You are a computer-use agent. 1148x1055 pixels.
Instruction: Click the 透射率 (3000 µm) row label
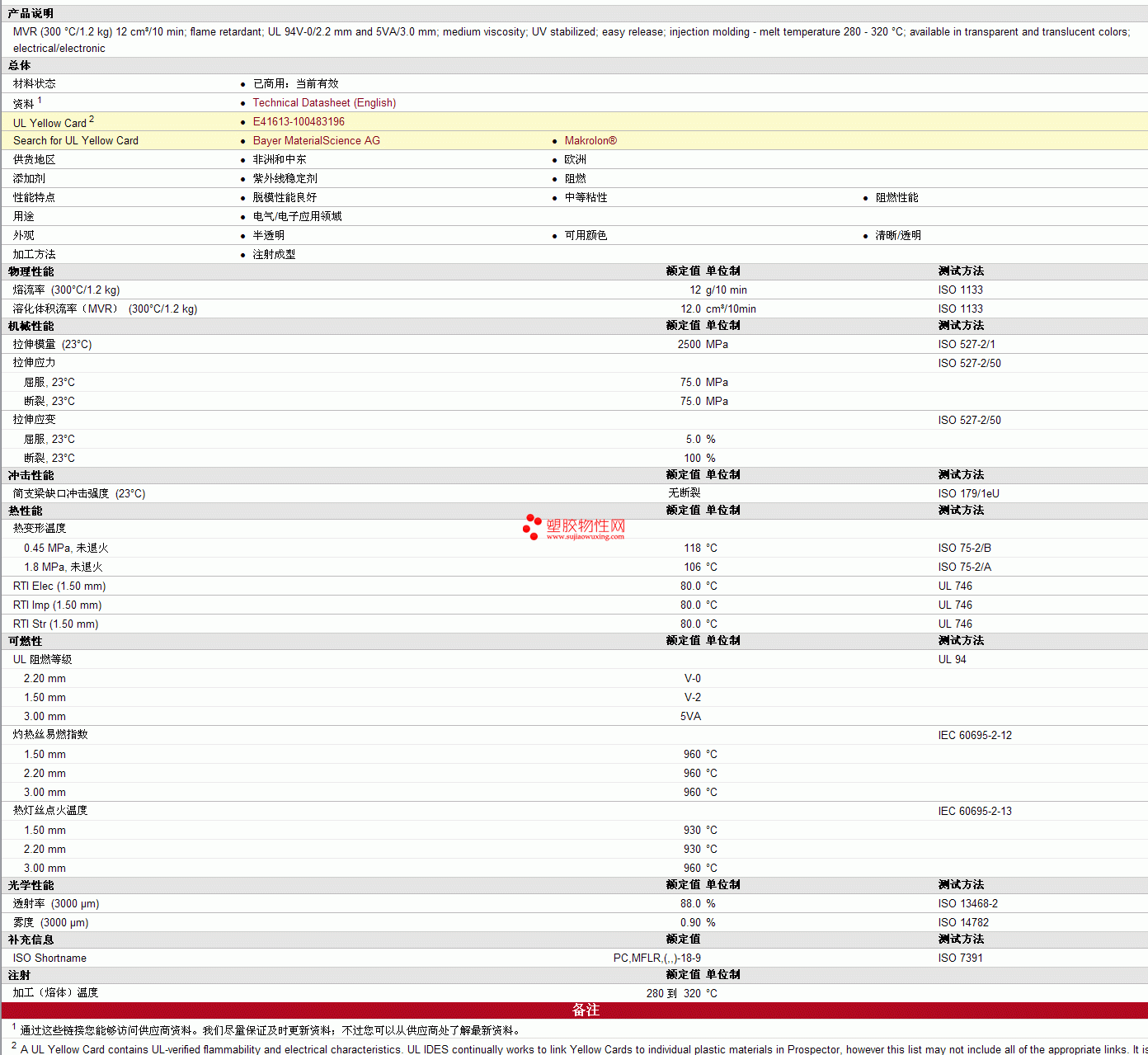coord(56,904)
